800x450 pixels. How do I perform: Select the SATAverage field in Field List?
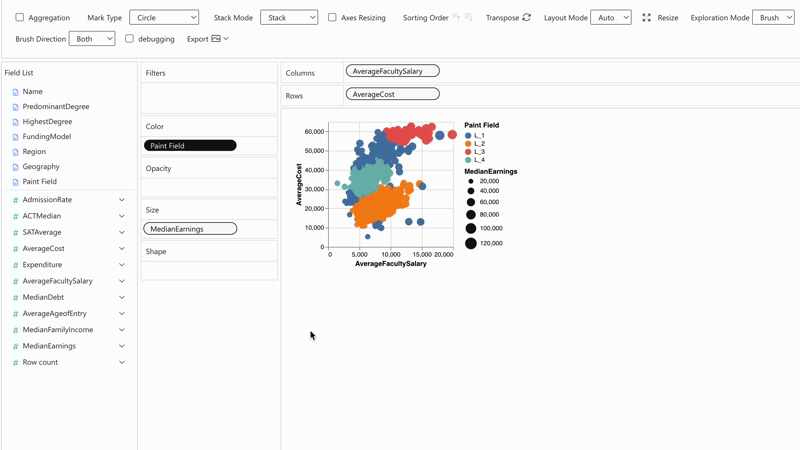pos(42,232)
